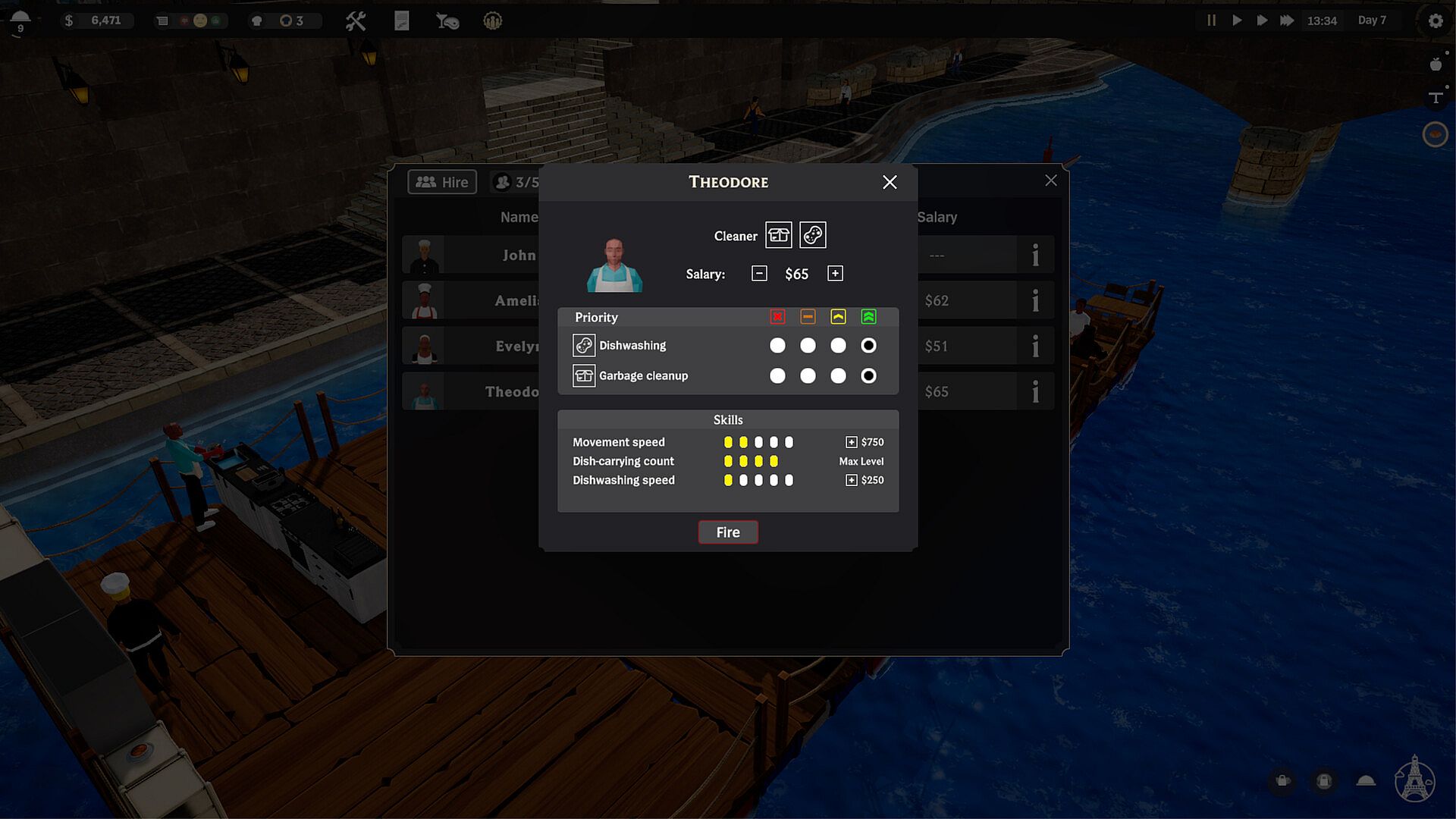Open settings gear in top right
The height and width of the screenshot is (819, 1456).
click(x=1436, y=20)
